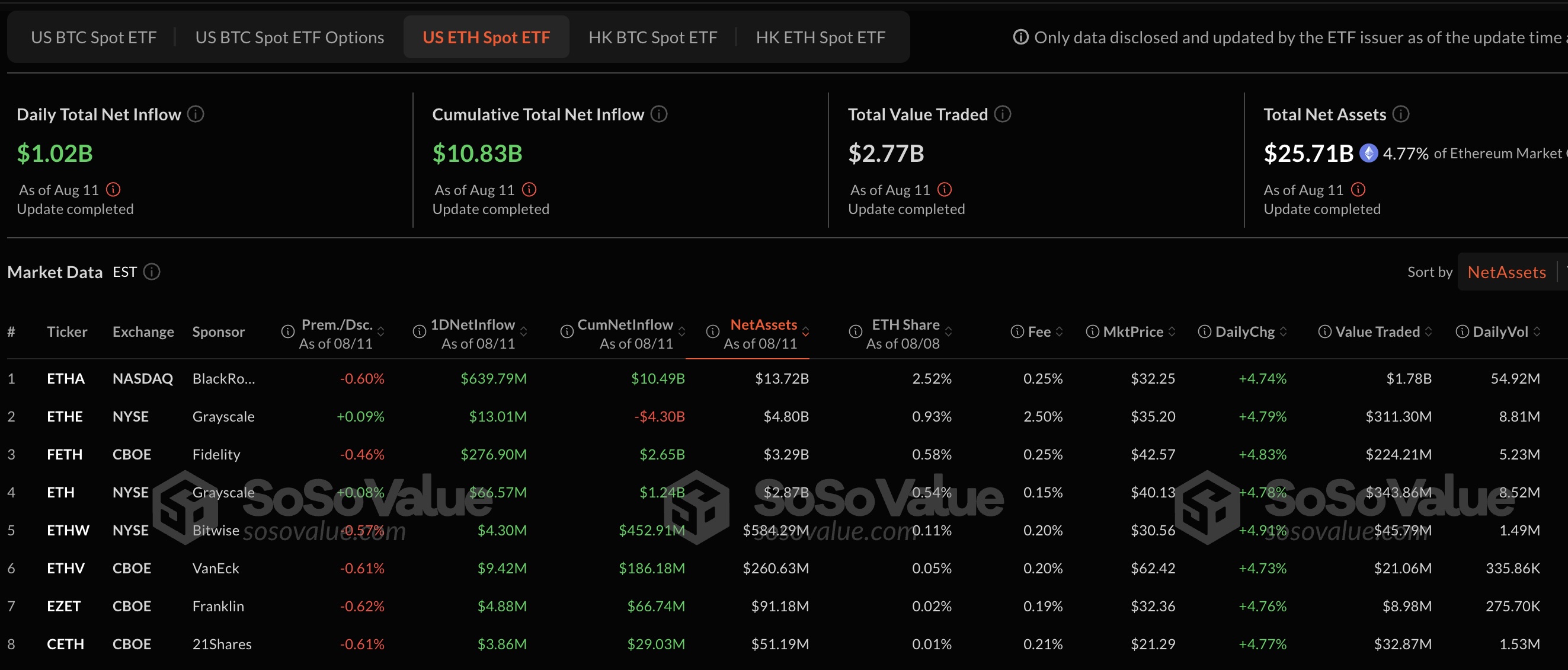The width and height of the screenshot is (1568, 670).
Task: Open ETHW ticker row
Action: point(68,530)
